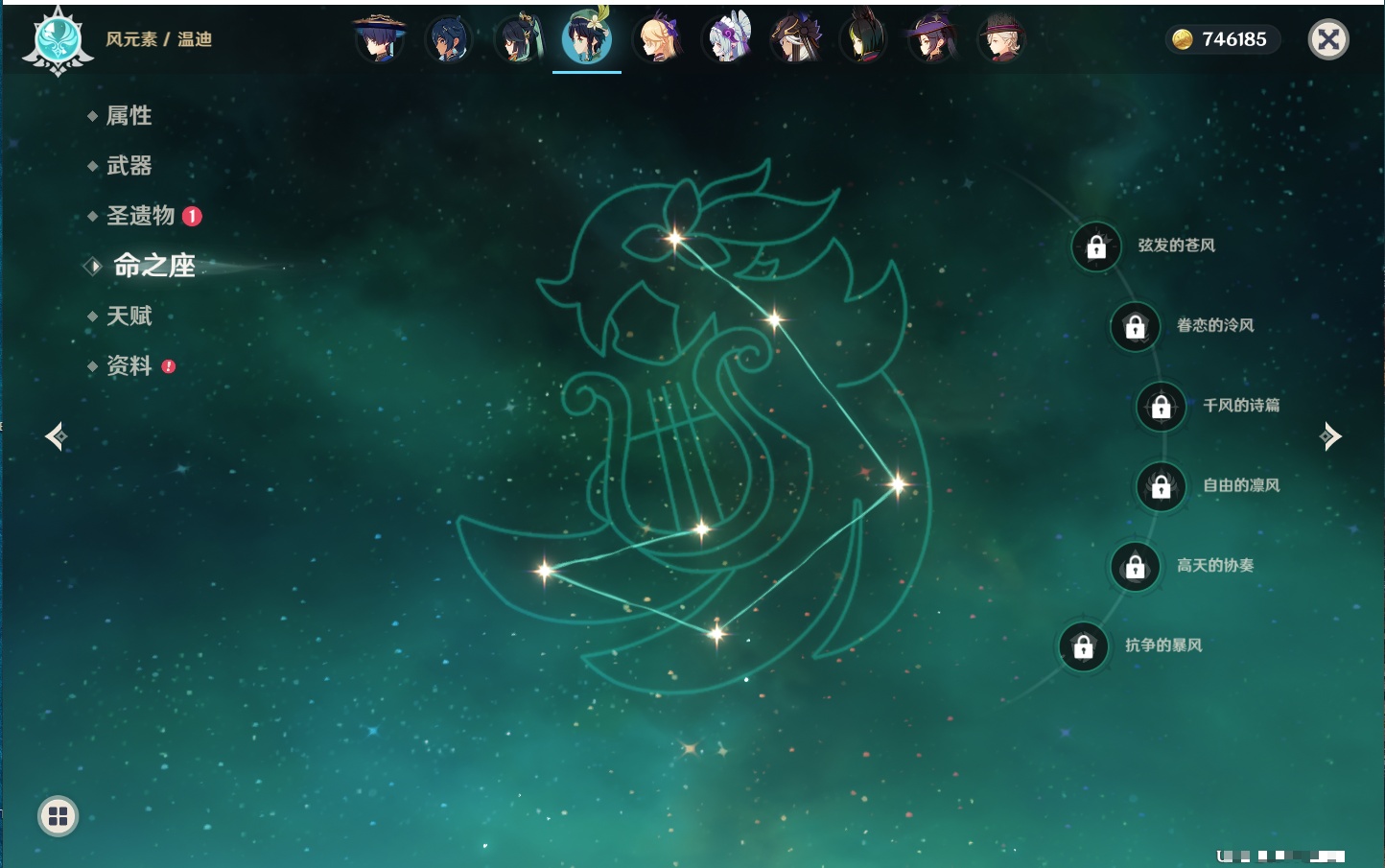This screenshot has height=868, width=1385.
Task: Select Mona's purple witch hat avatar
Action: coord(932,38)
